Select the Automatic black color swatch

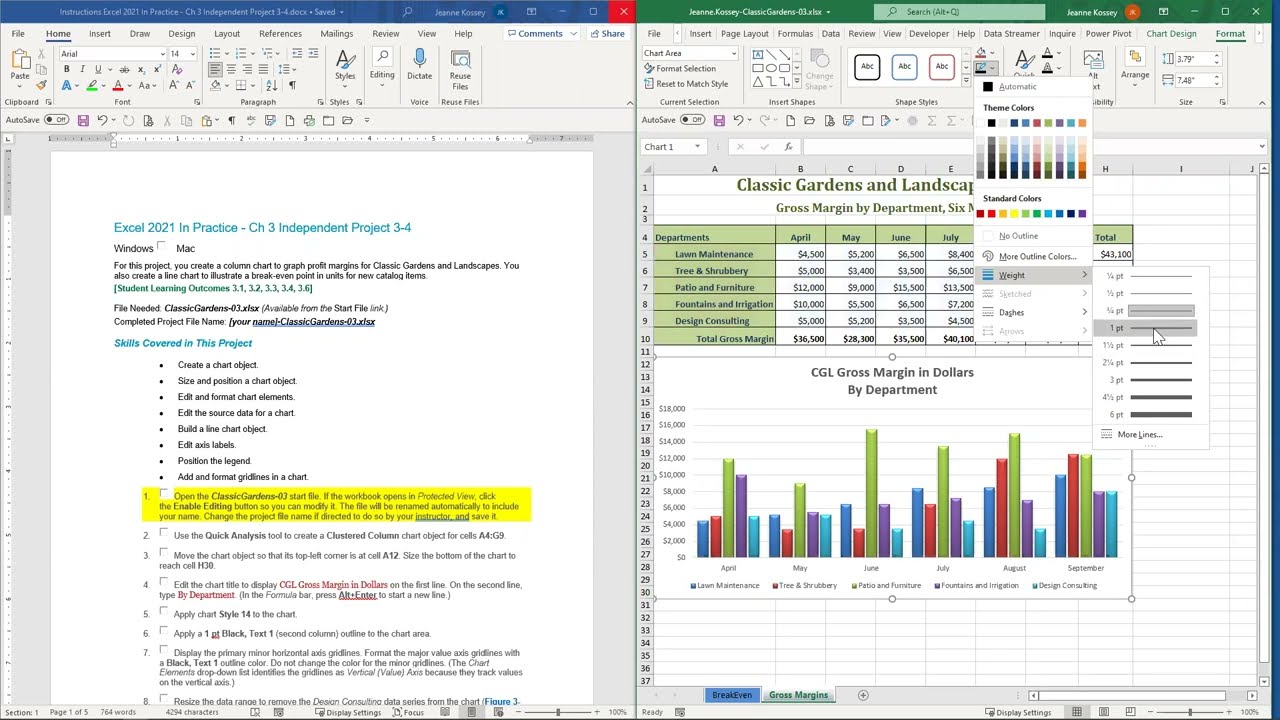click(x=988, y=87)
